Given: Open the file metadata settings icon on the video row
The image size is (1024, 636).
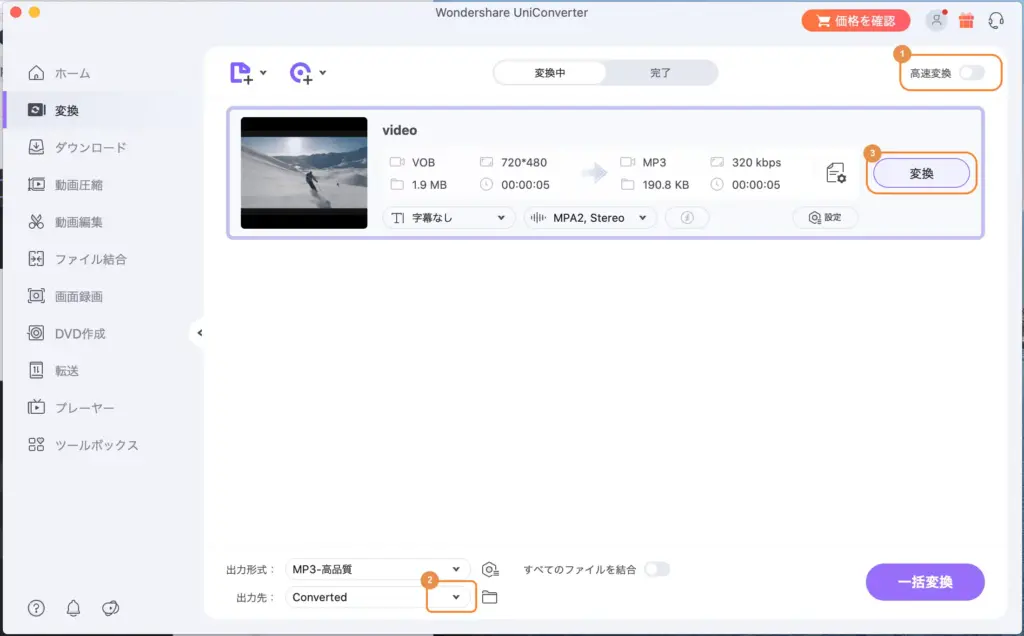Looking at the screenshot, I should tap(836, 172).
